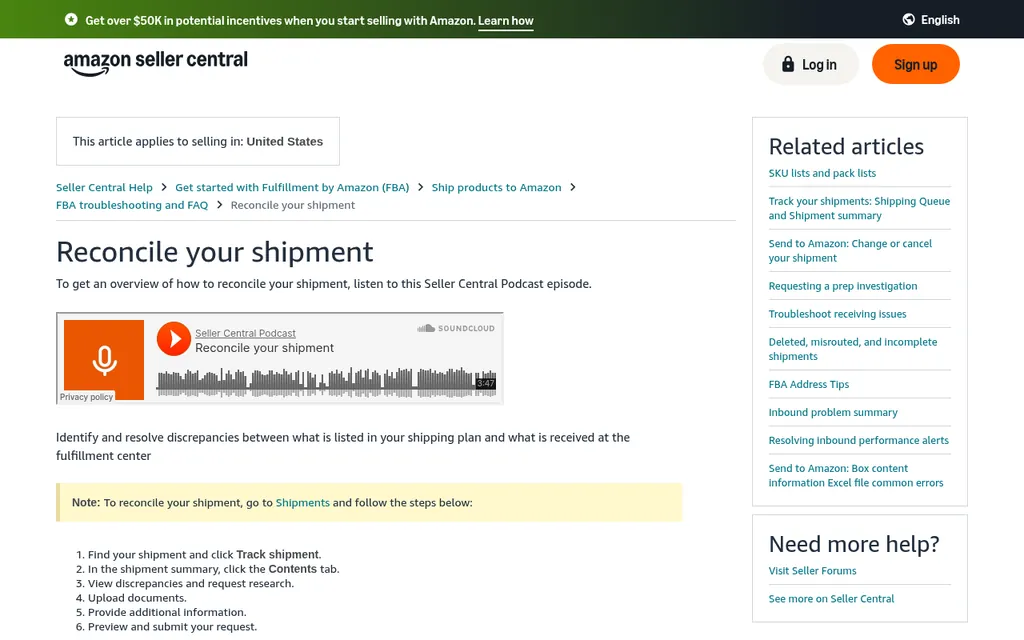Click the Related articles heading
Viewport: 1024px width, 640px height.
(846, 146)
